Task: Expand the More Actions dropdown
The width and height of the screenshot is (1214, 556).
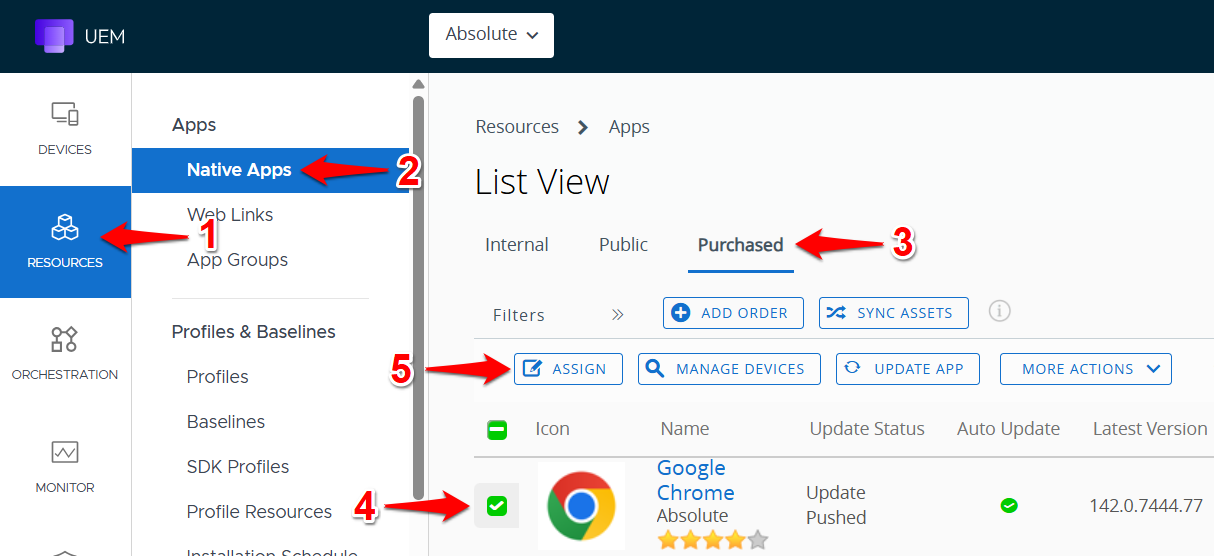Action: [x=1086, y=369]
